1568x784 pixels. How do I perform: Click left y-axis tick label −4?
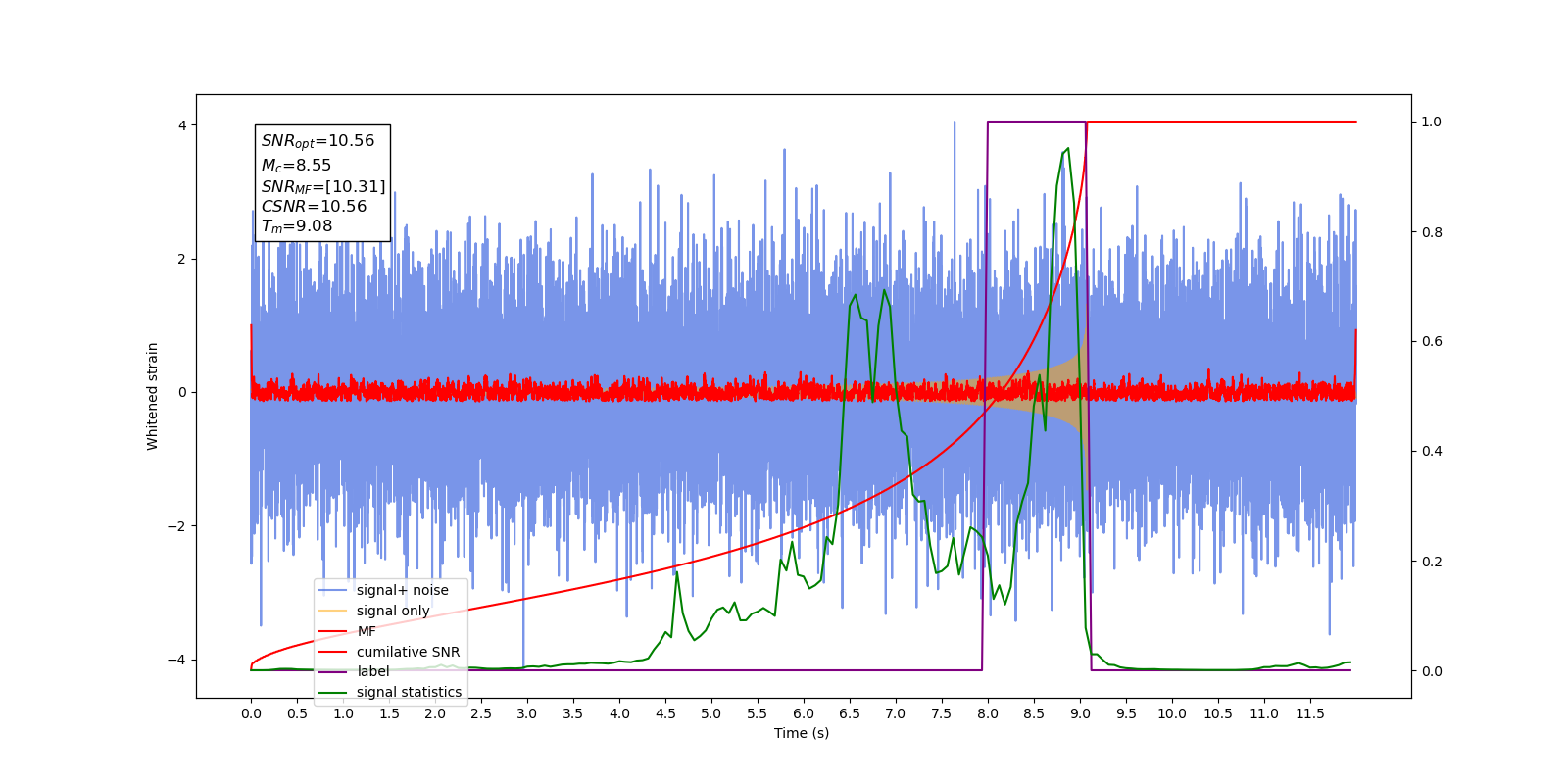tap(176, 660)
